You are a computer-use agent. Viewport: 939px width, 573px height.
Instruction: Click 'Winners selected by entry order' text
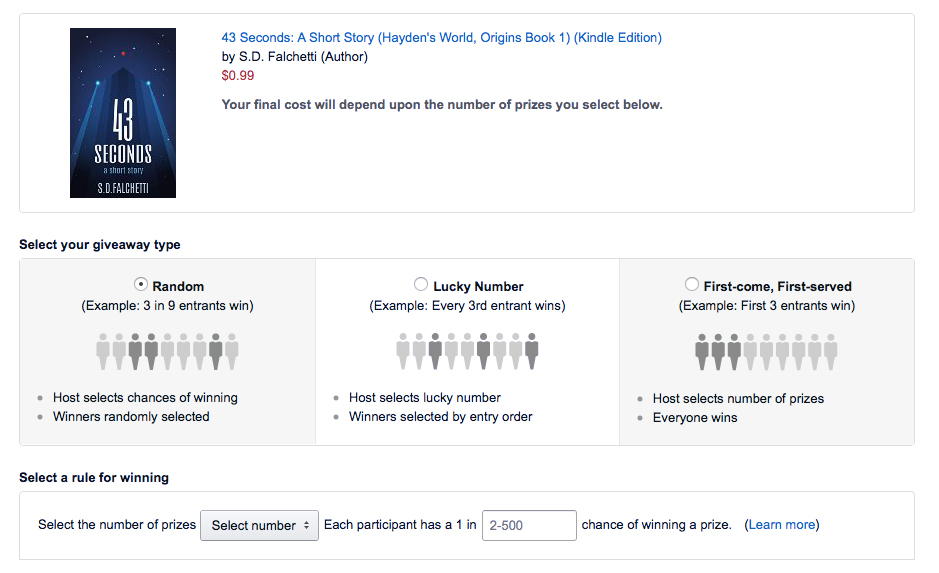pos(441,417)
